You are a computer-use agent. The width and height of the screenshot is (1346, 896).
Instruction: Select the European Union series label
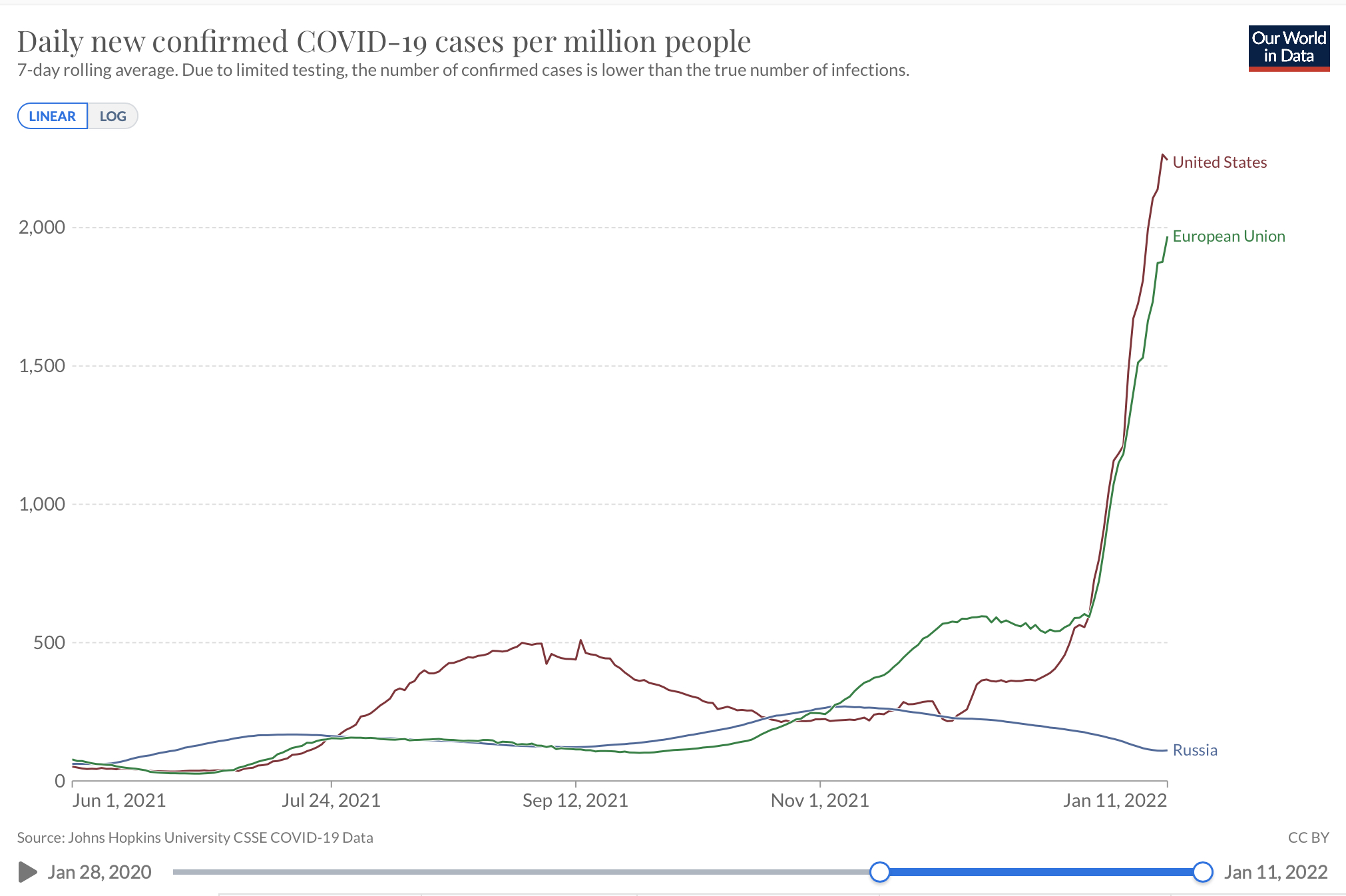1228,236
